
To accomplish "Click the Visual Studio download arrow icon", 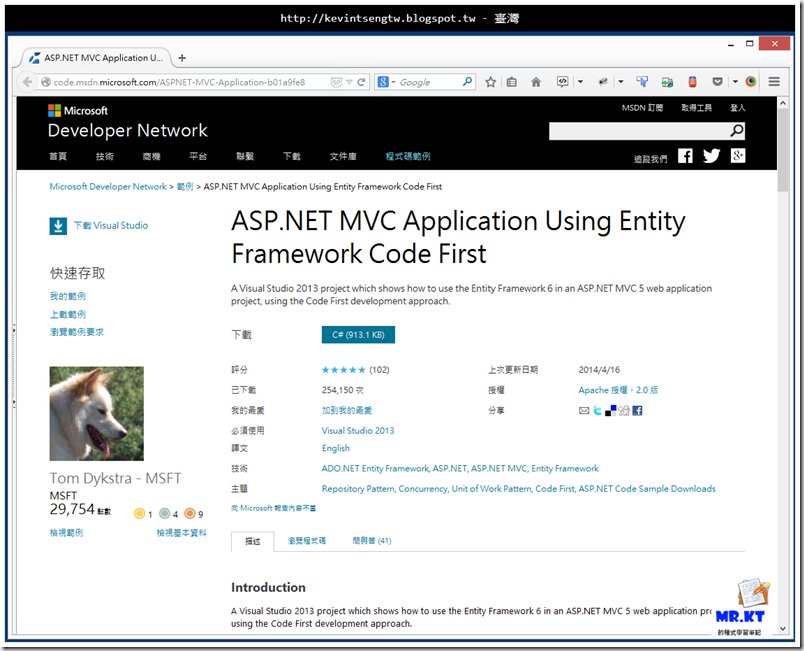I will (58, 226).
